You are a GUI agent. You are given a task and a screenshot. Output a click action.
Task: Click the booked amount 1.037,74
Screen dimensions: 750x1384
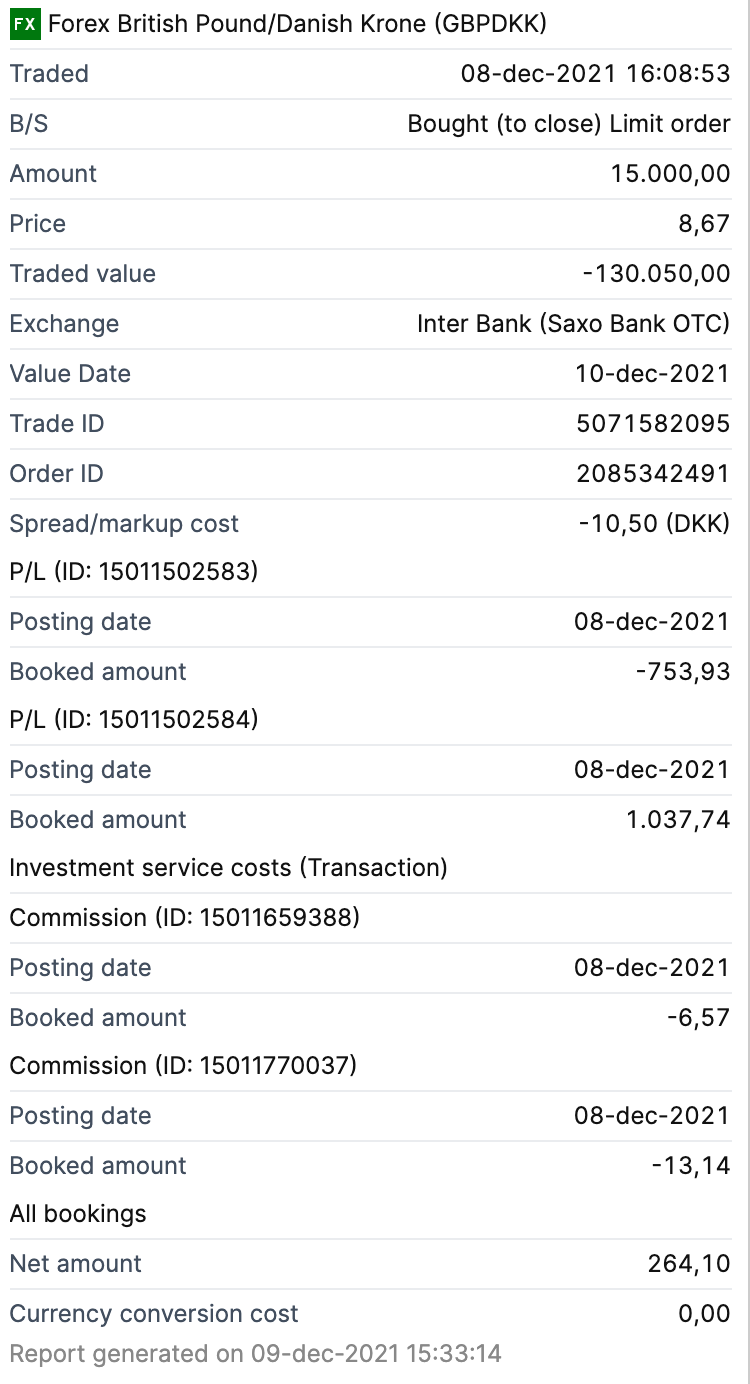tap(678, 820)
